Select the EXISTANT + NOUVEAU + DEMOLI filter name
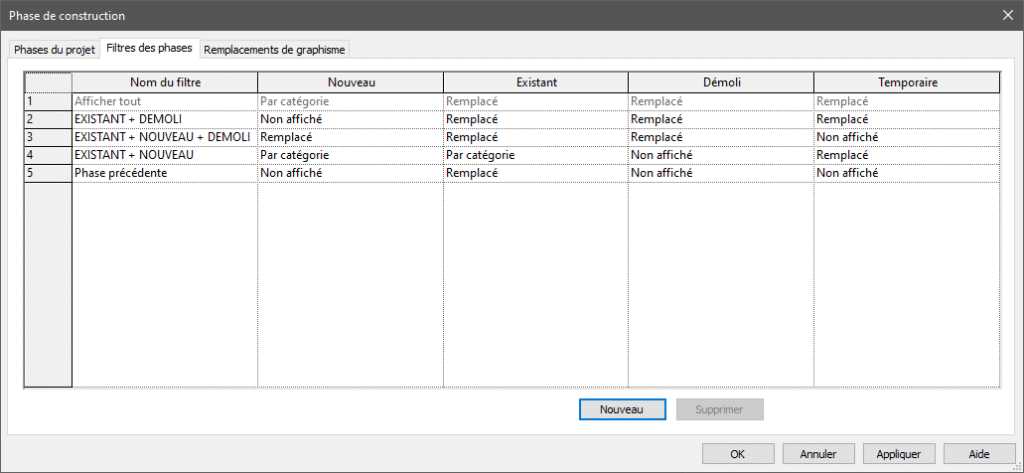This screenshot has width=1024, height=473. [x=164, y=137]
